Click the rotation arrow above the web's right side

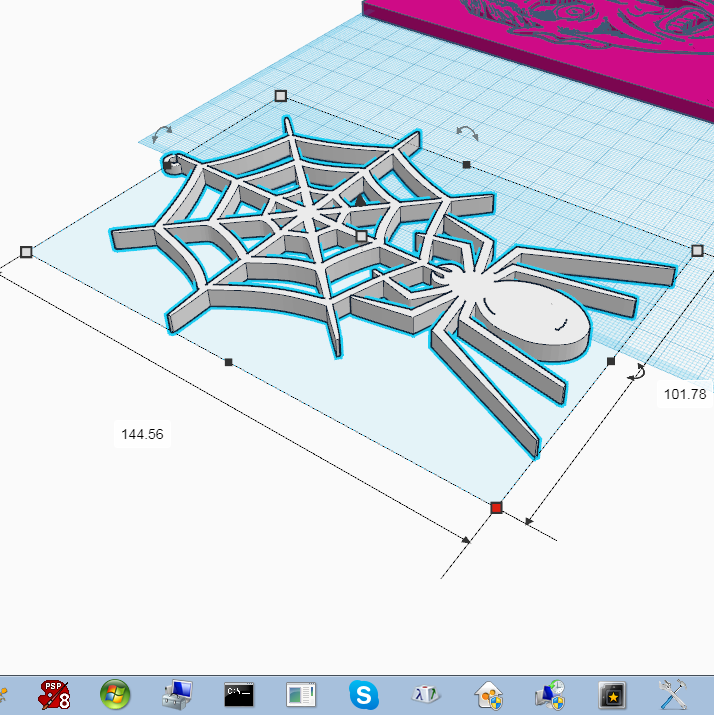467,133
